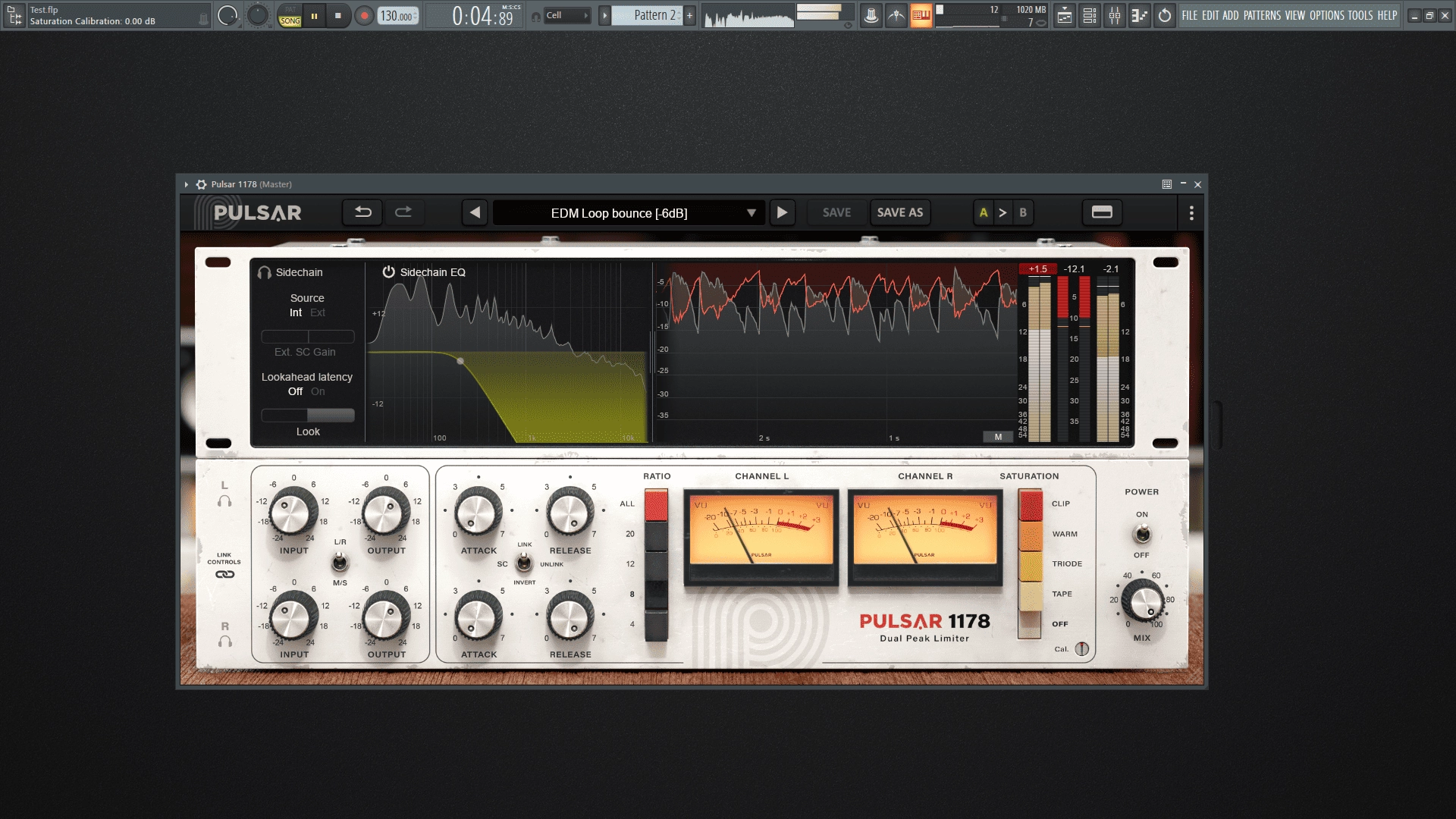Screen dimensions: 1456x819
Task: Click the redo arrow in the Pulsar toolbar
Action: (x=403, y=212)
